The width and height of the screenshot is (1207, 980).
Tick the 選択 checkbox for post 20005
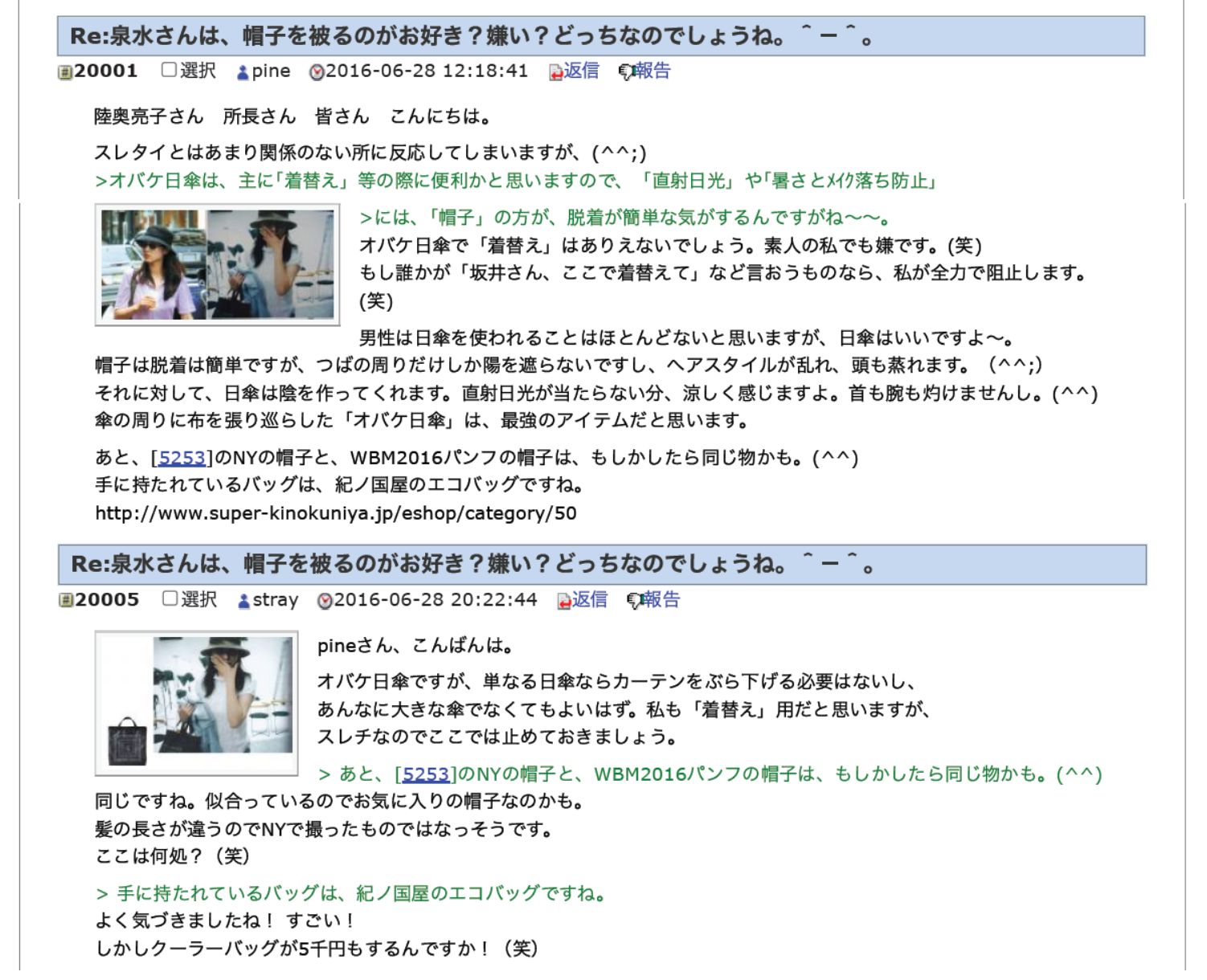pos(170,598)
